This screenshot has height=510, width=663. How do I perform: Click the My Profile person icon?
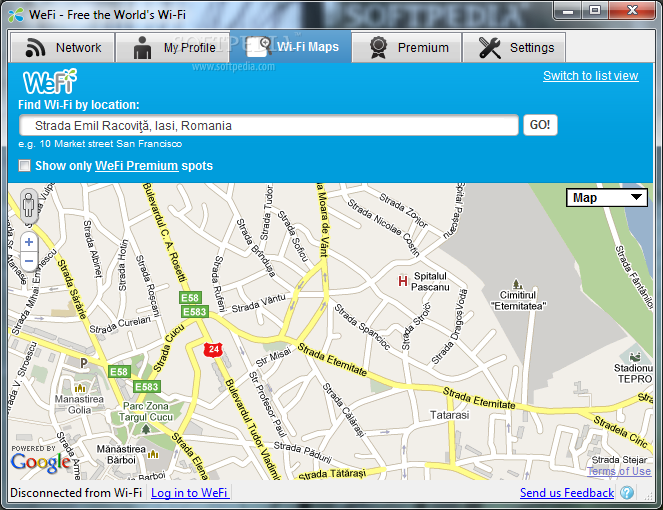tap(142, 47)
